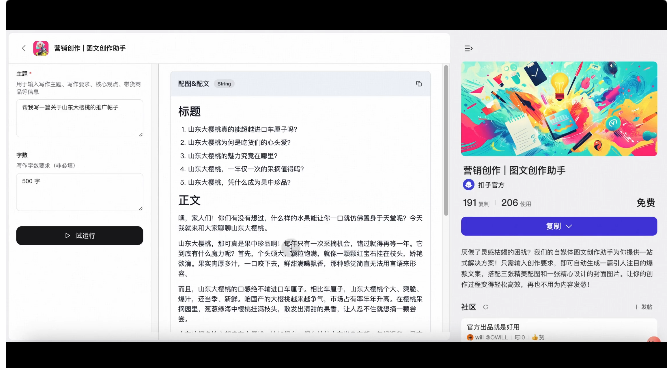Click the 免费 price label
Image resolution: width=670 pixels, height=368 pixels.
point(646,203)
